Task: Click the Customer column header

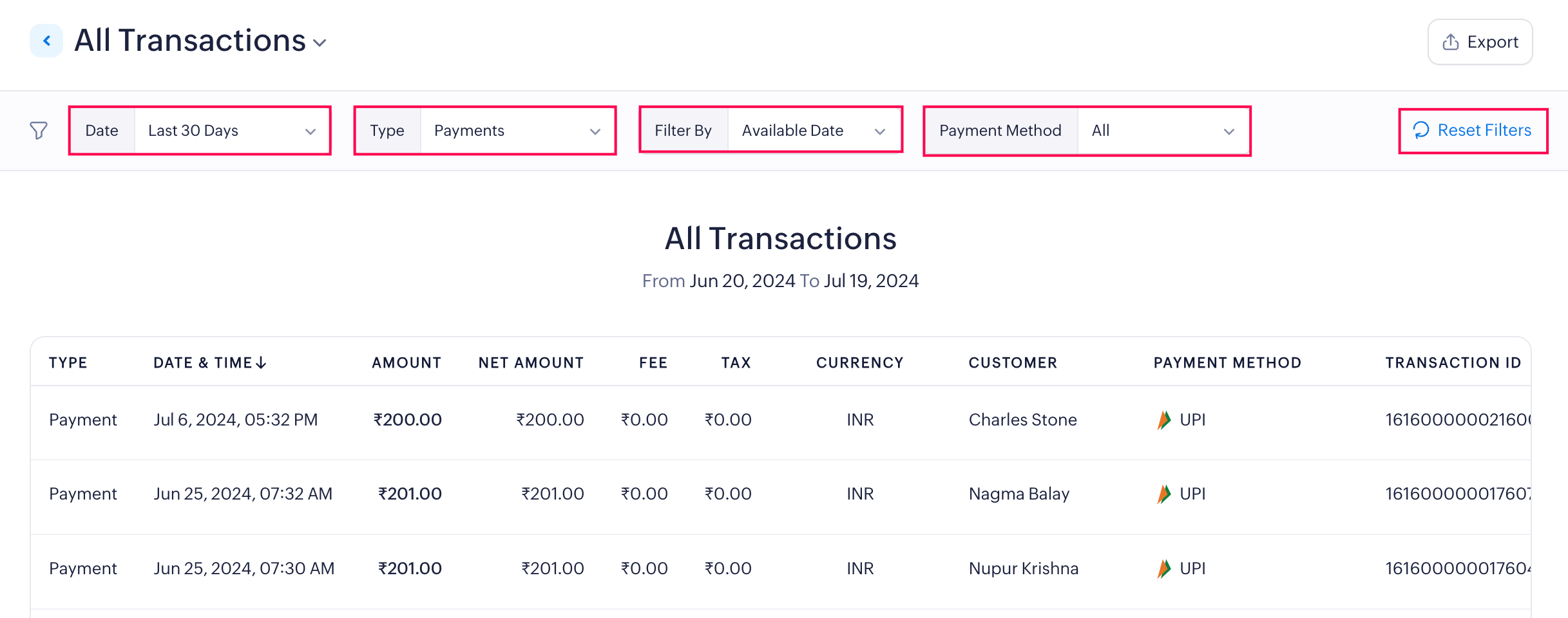Action: pyautogui.click(x=1013, y=363)
